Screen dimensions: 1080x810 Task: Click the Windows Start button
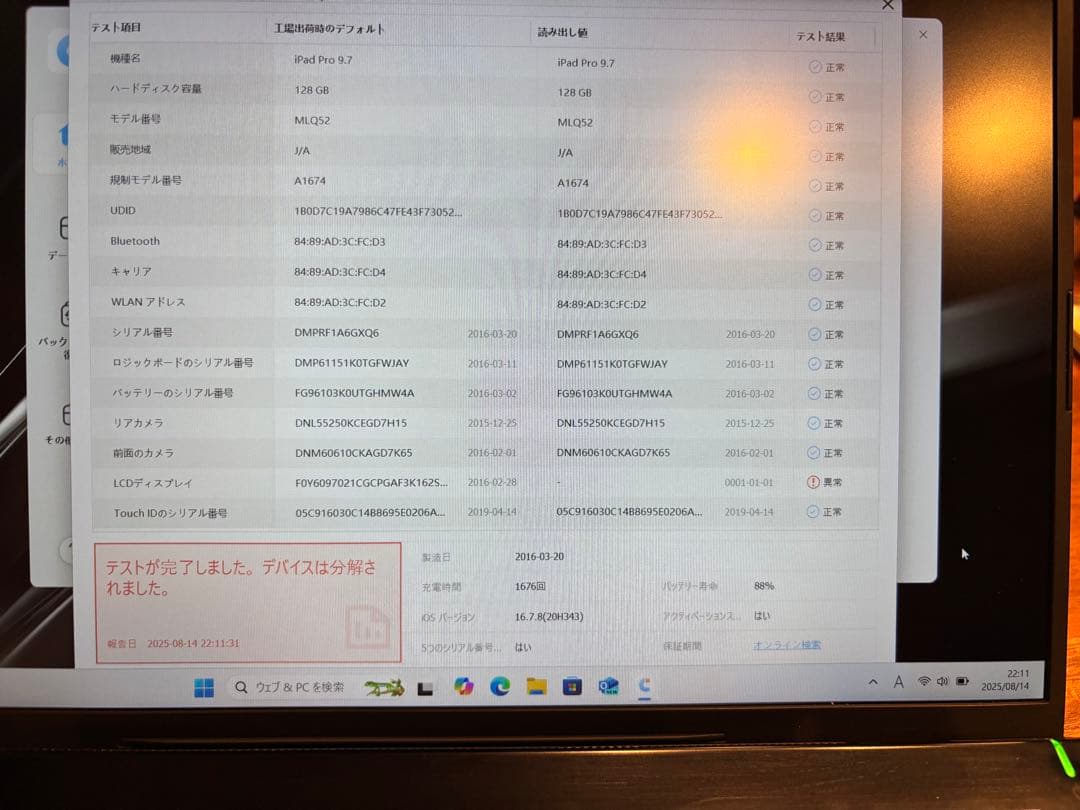point(203,687)
